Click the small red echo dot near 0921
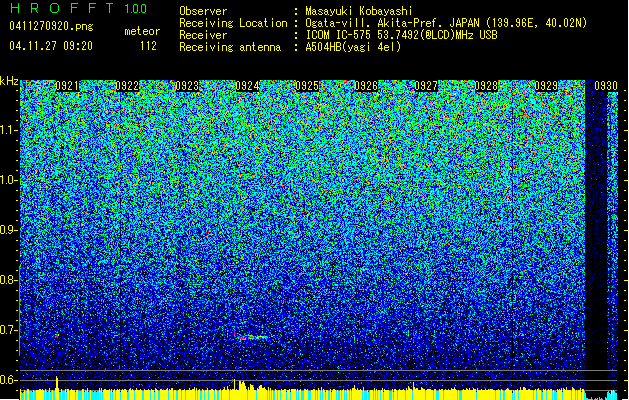 coord(57,335)
